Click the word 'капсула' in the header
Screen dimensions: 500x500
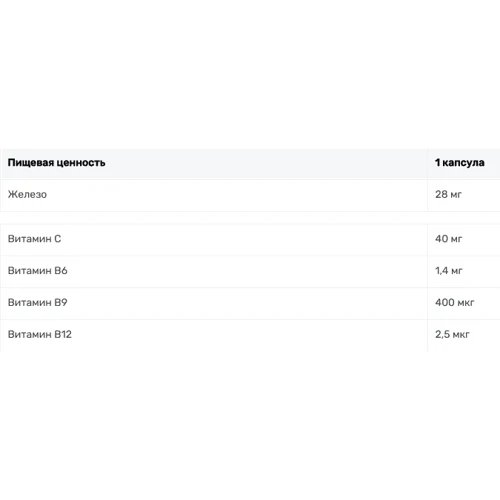(x=463, y=163)
